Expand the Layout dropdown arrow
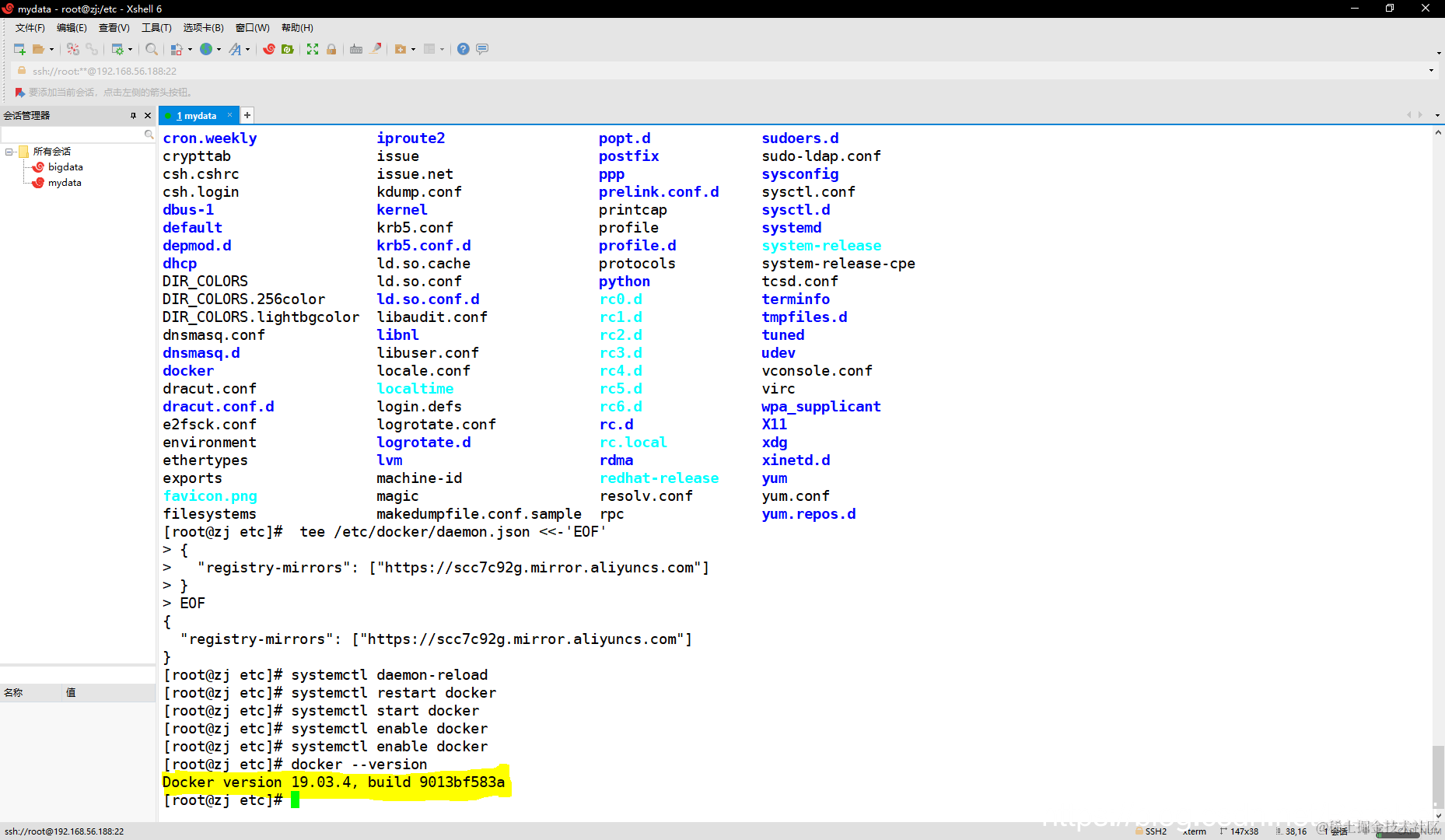The width and height of the screenshot is (1445, 840). click(x=443, y=49)
